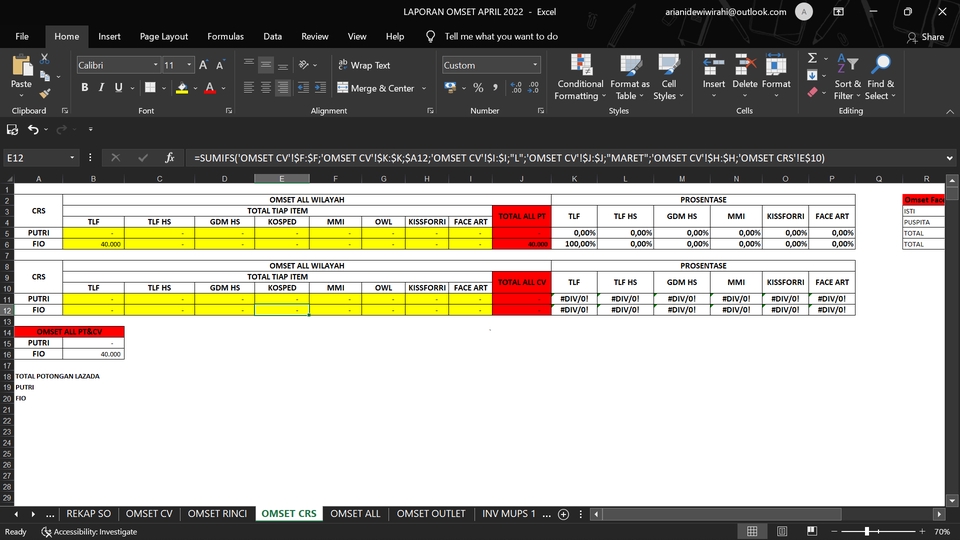960x540 pixels.
Task: Toggle Bold formatting
Action: (84, 88)
